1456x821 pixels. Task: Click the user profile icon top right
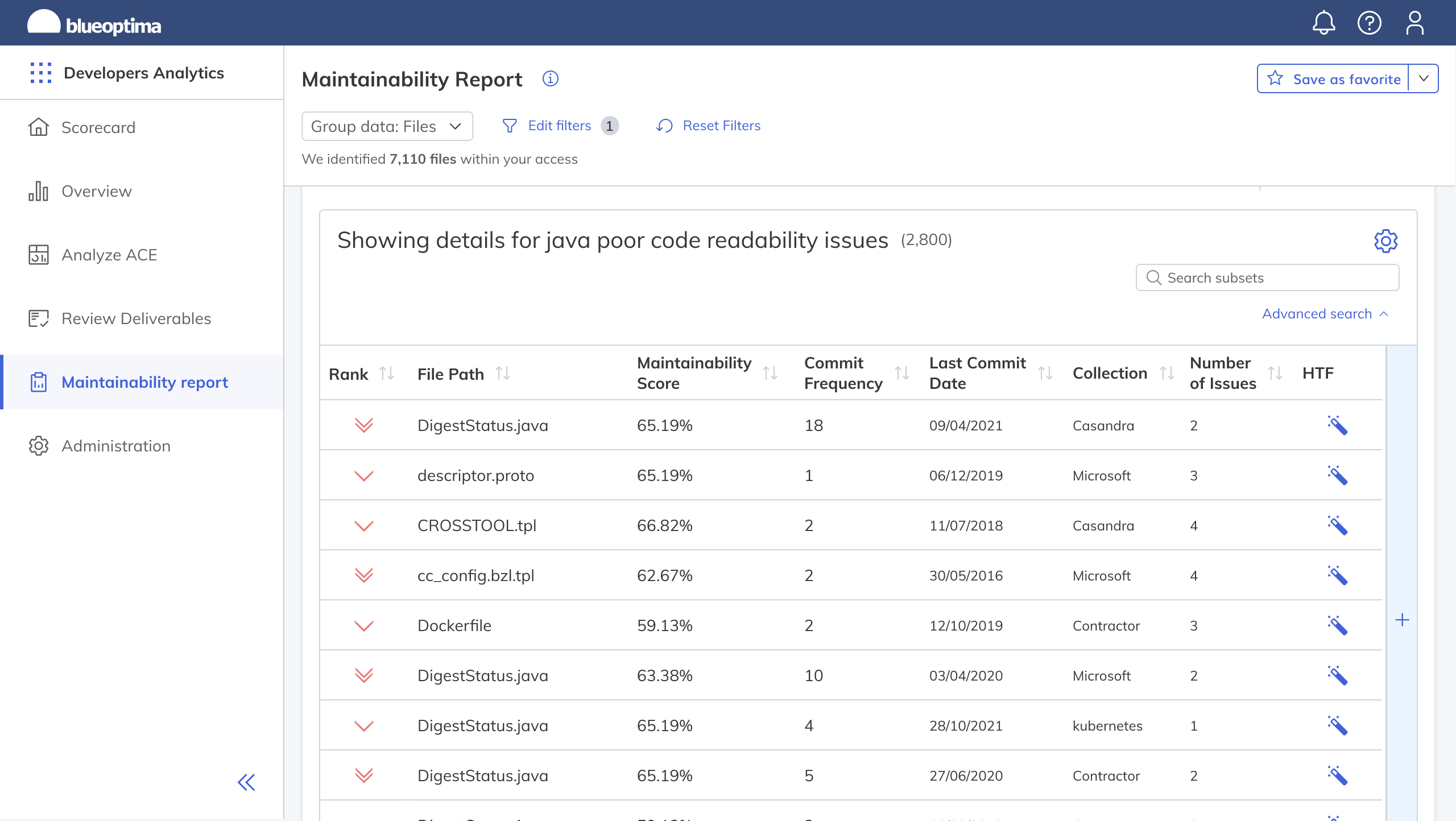pos(1414,22)
